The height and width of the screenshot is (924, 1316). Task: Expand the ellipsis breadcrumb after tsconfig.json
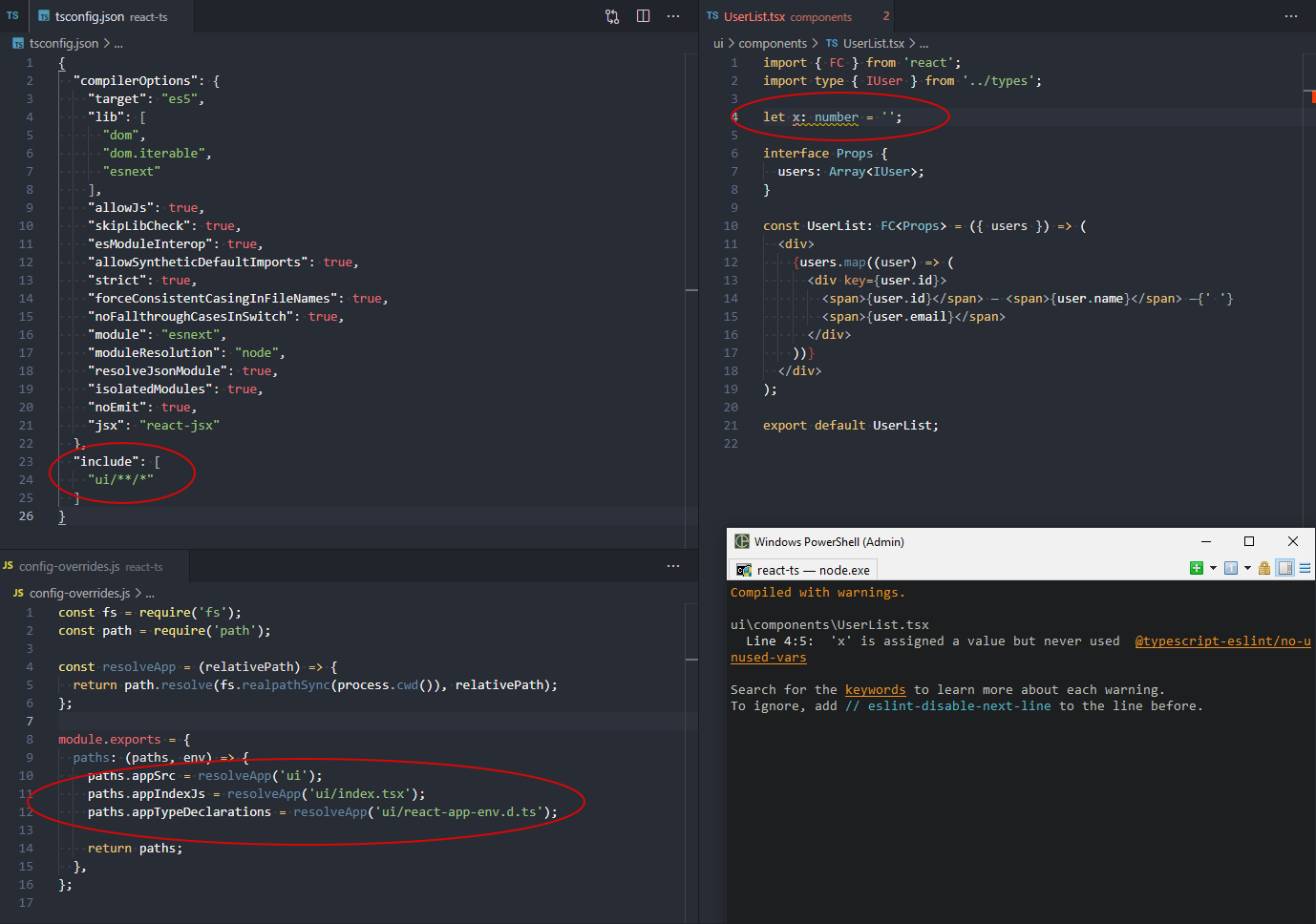pos(118,43)
